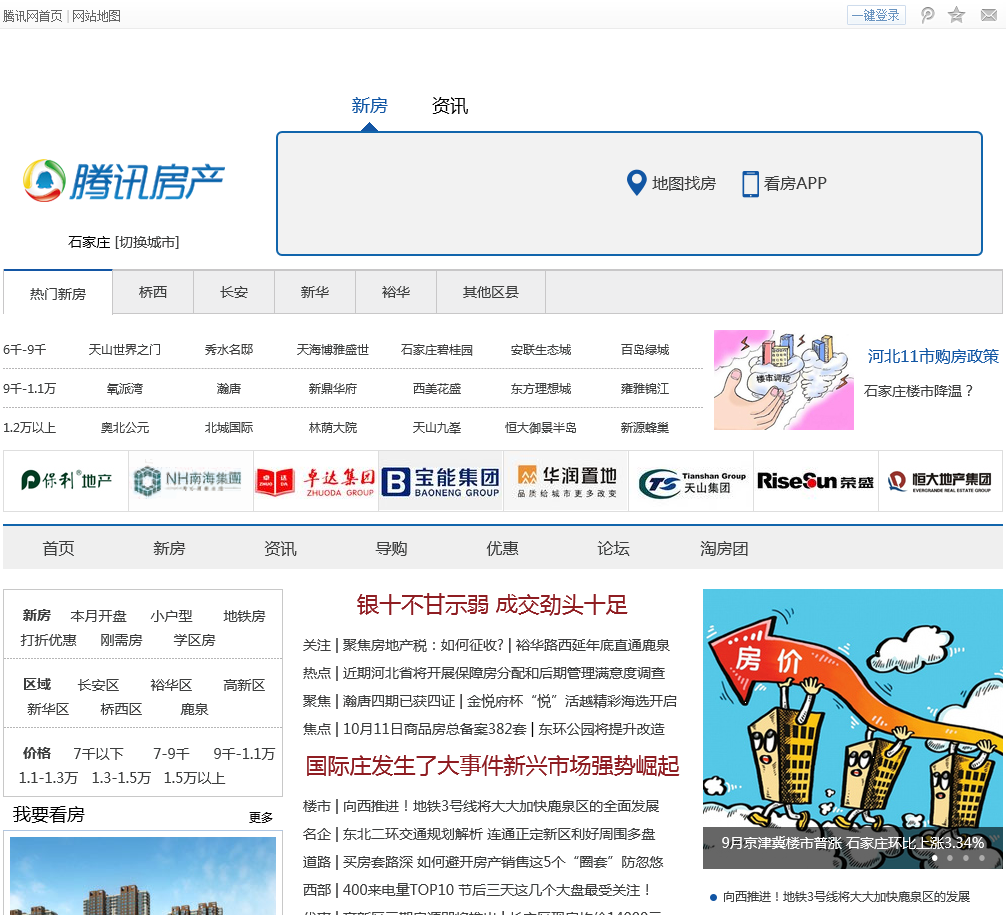Image resolution: width=1006 pixels, height=915 pixels.
Task: Open 淘房团 in the navigation bar
Action: pos(724,548)
